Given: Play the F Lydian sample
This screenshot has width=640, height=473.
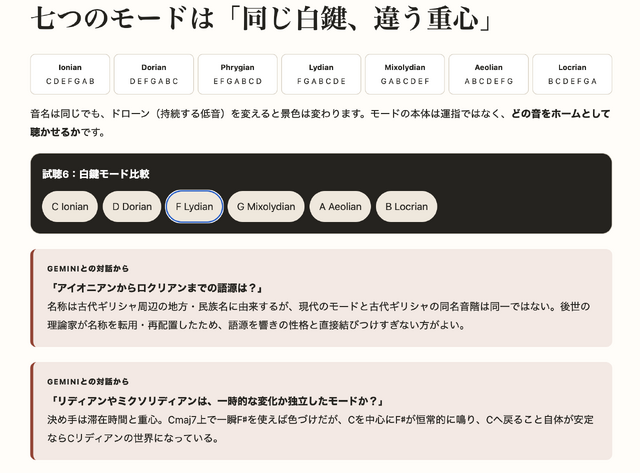Looking at the screenshot, I should point(194,207).
